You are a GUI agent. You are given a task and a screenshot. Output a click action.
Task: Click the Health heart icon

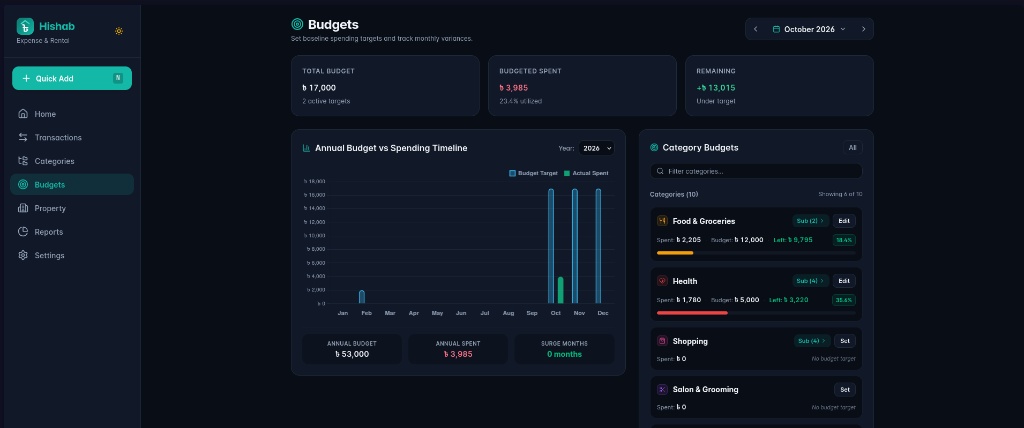pyautogui.click(x=662, y=281)
